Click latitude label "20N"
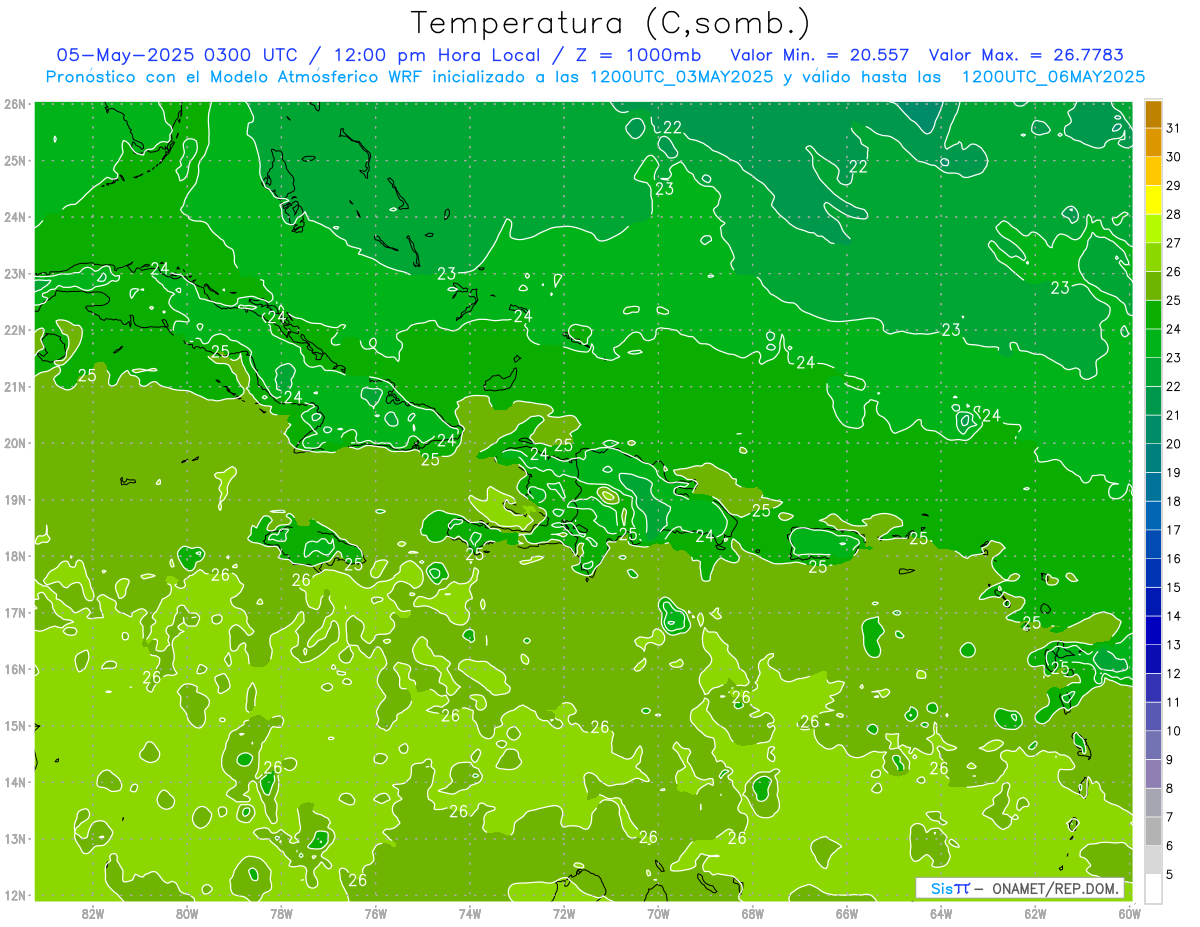This screenshot has width=1200, height=927. click(15, 442)
